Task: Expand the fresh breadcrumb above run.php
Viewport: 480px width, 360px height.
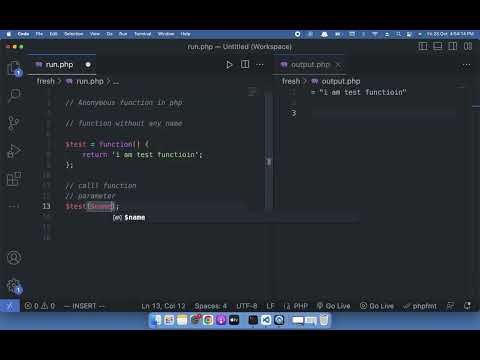Action: point(45,81)
